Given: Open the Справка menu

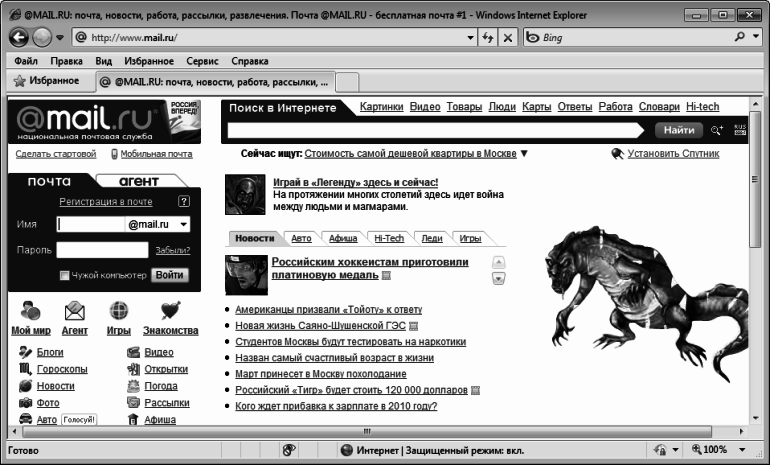Looking at the screenshot, I should pos(249,61).
